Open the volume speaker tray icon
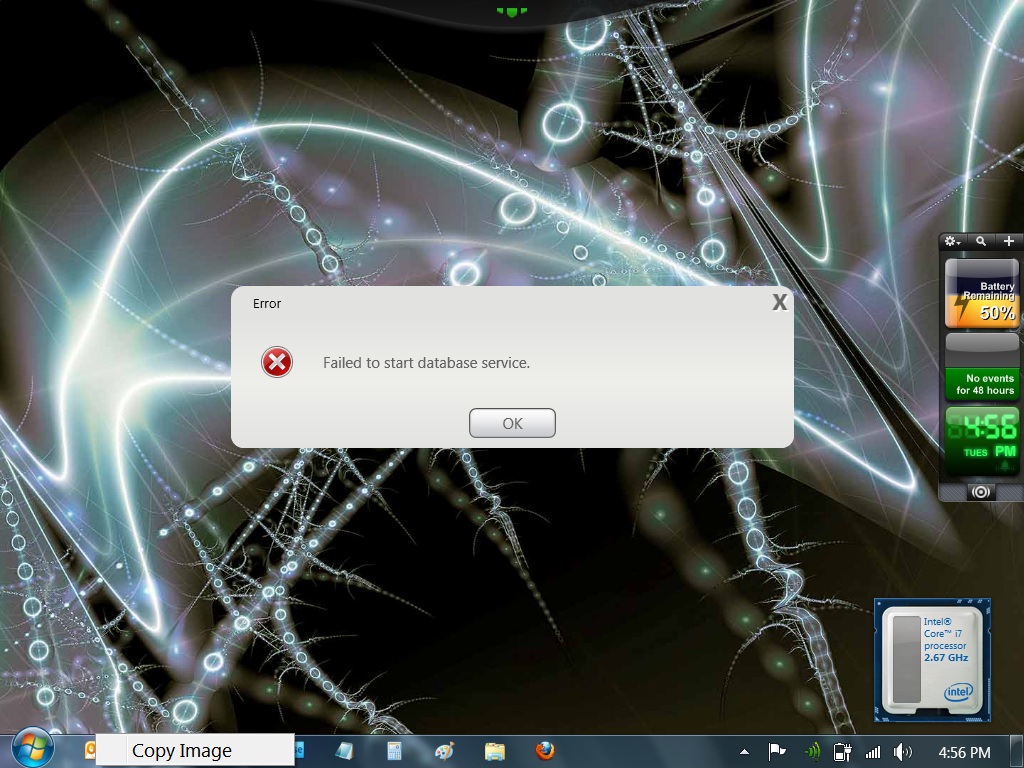1024x768 pixels. [x=902, y=752]
